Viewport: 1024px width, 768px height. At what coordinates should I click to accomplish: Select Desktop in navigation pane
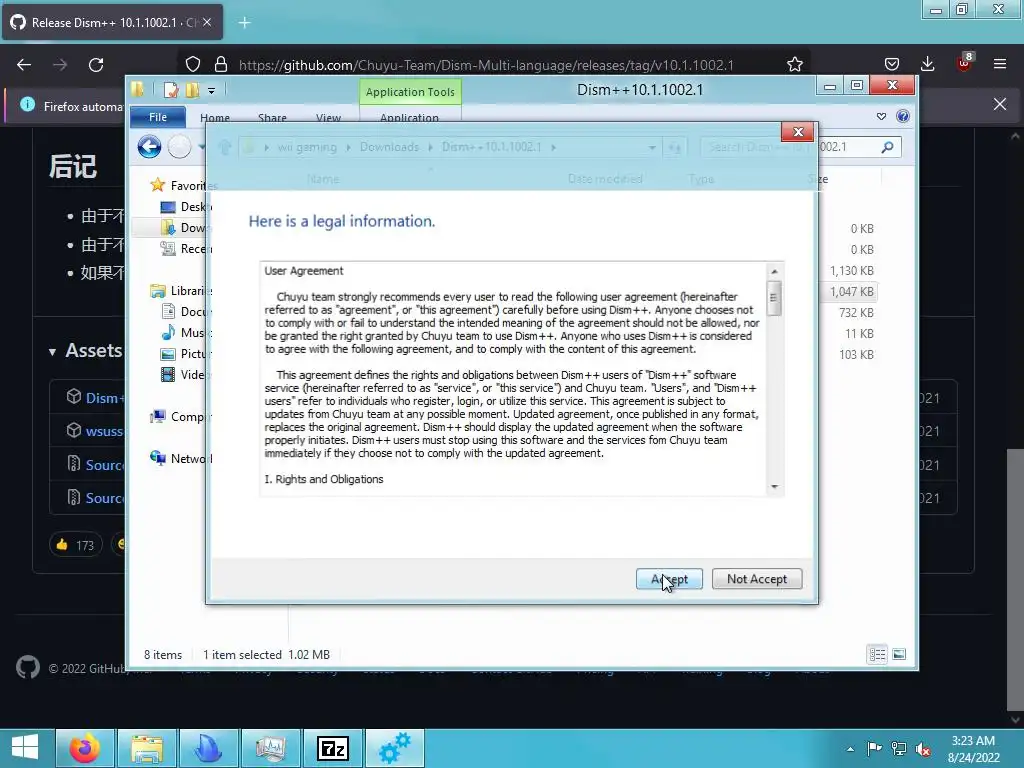point(185,206)
